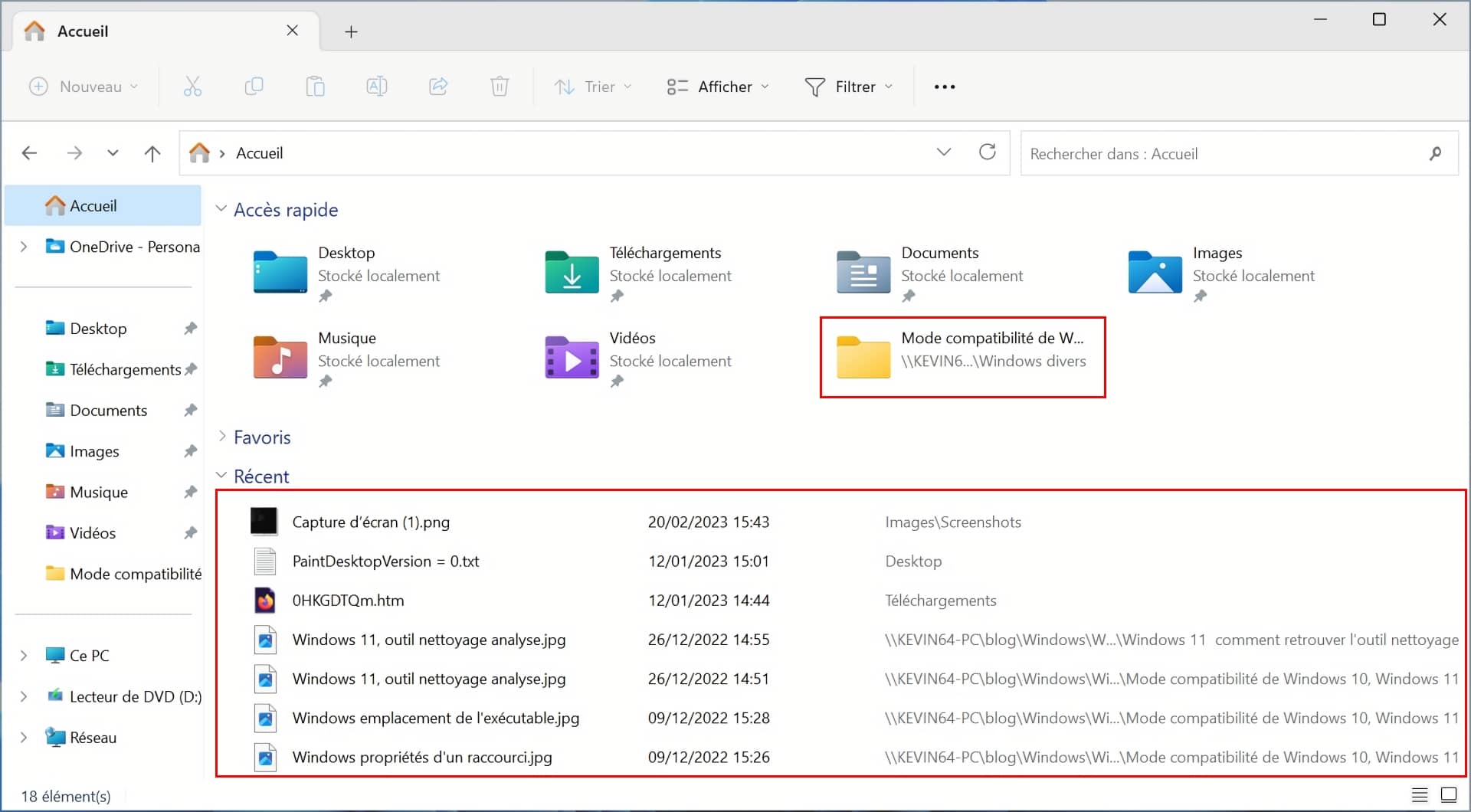This screenshot has width=1471, height=812.
Task: Switch to large thumbnails view in status bar
Action: click(1449, 795)
